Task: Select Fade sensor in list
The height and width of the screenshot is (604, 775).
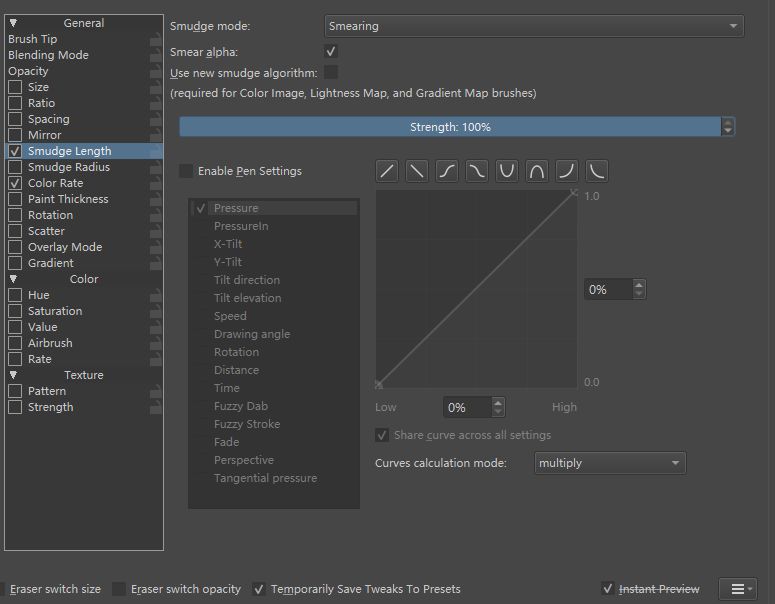Action: click(274, 442)
